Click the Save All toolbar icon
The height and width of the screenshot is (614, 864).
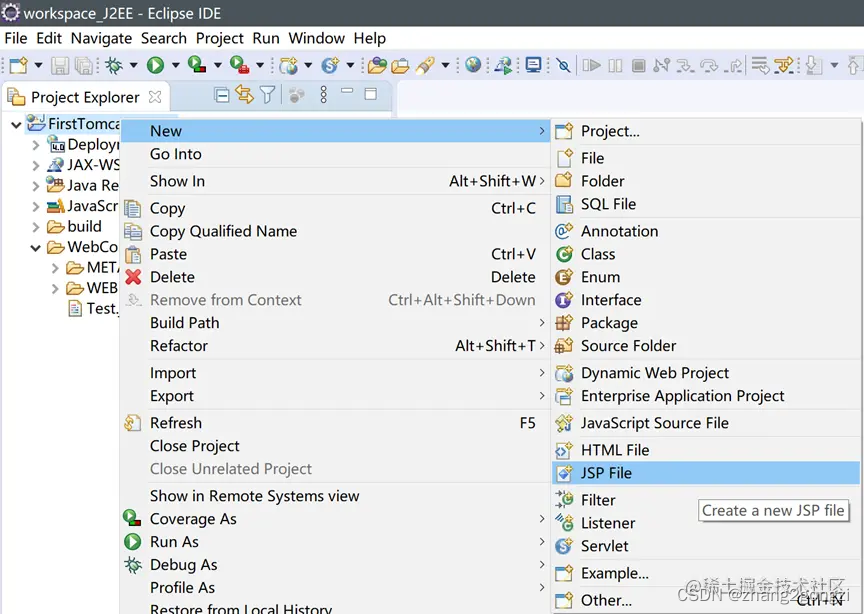(x=84, y=66)
